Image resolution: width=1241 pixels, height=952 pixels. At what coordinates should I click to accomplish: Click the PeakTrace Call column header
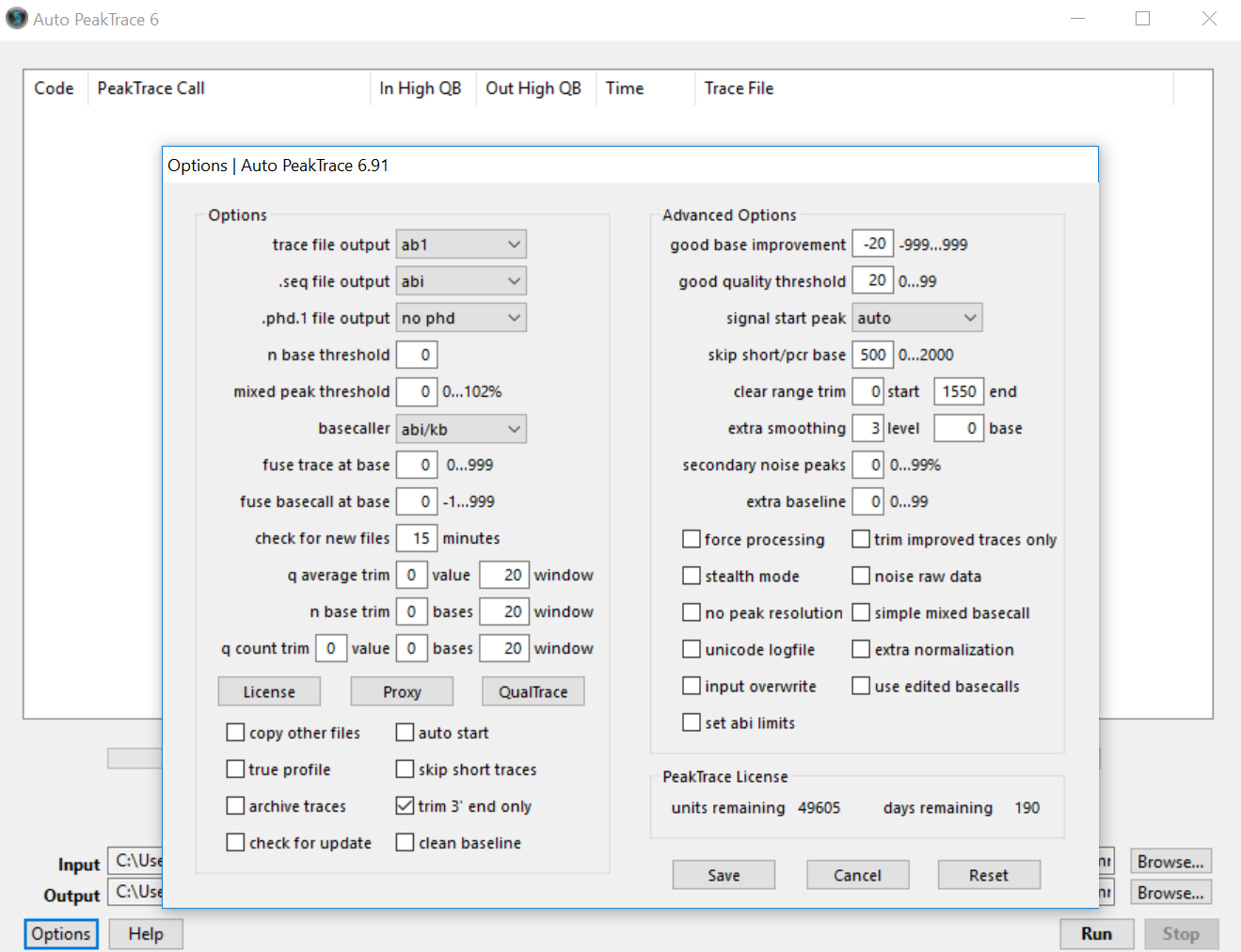coord(151,88)
